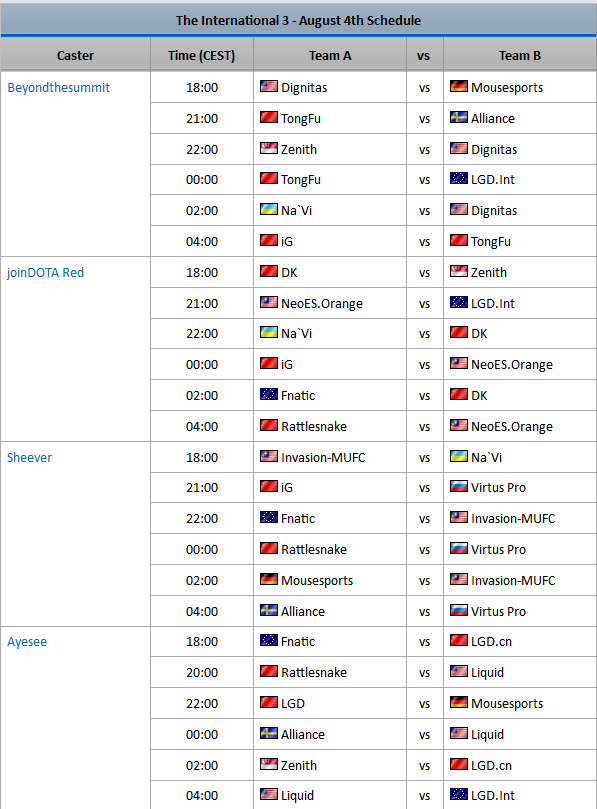Click the schedule title The International 3
Viewport: 597px width, 809px height.
click(x=298, y=21)
